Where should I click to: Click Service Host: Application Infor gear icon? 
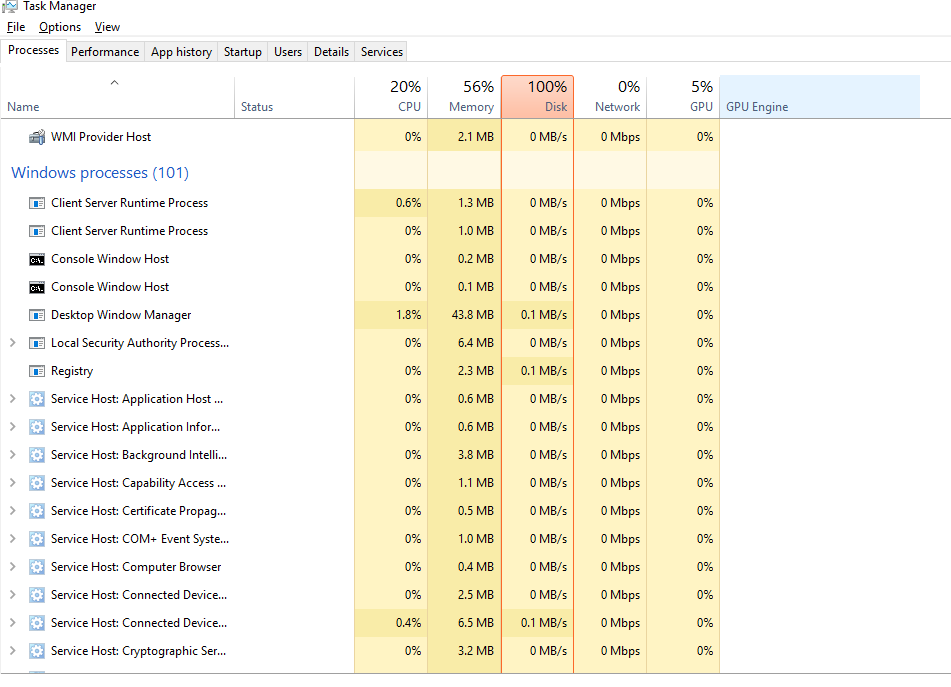coord(37,427)
